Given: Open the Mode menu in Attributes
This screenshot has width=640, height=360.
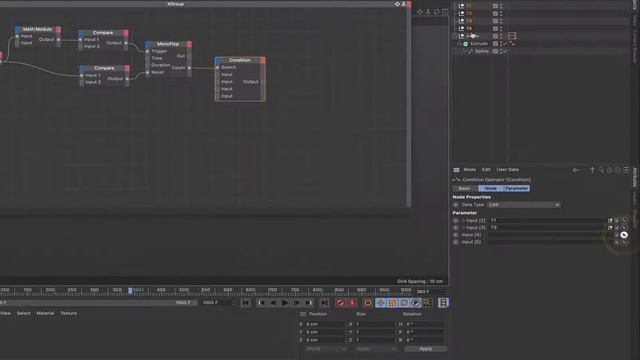Looking at the screenshot, I should point(469,170).
